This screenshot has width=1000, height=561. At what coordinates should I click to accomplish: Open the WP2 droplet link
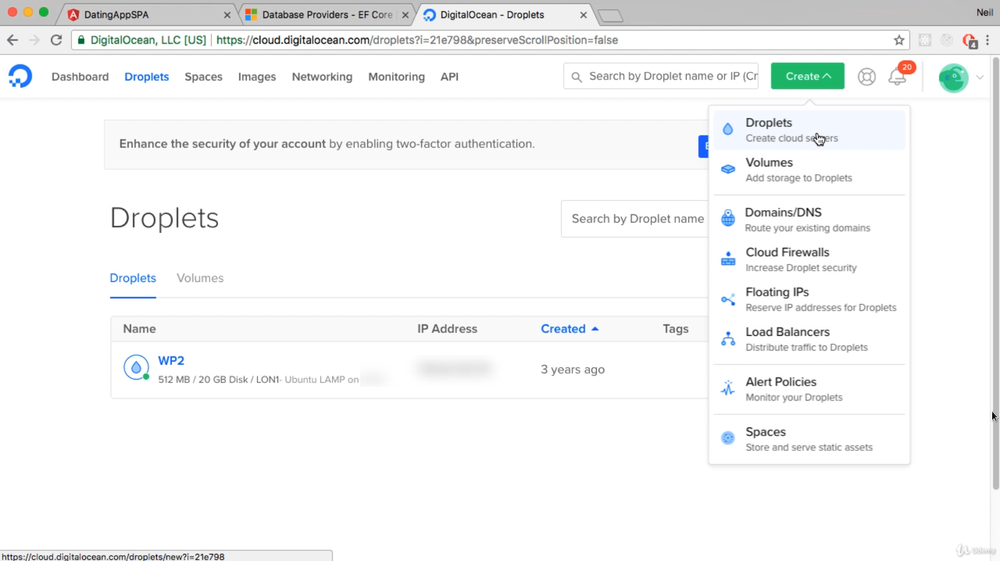click(x=171, y=361)
